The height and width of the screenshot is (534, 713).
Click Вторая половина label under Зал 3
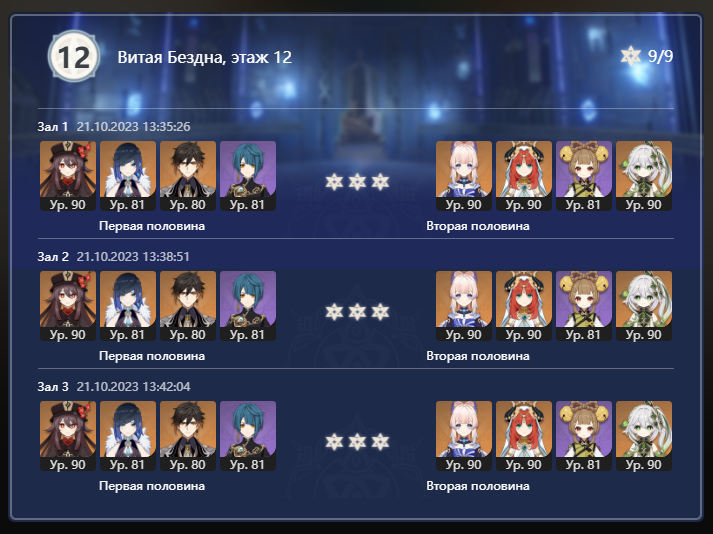pos(478,486)
